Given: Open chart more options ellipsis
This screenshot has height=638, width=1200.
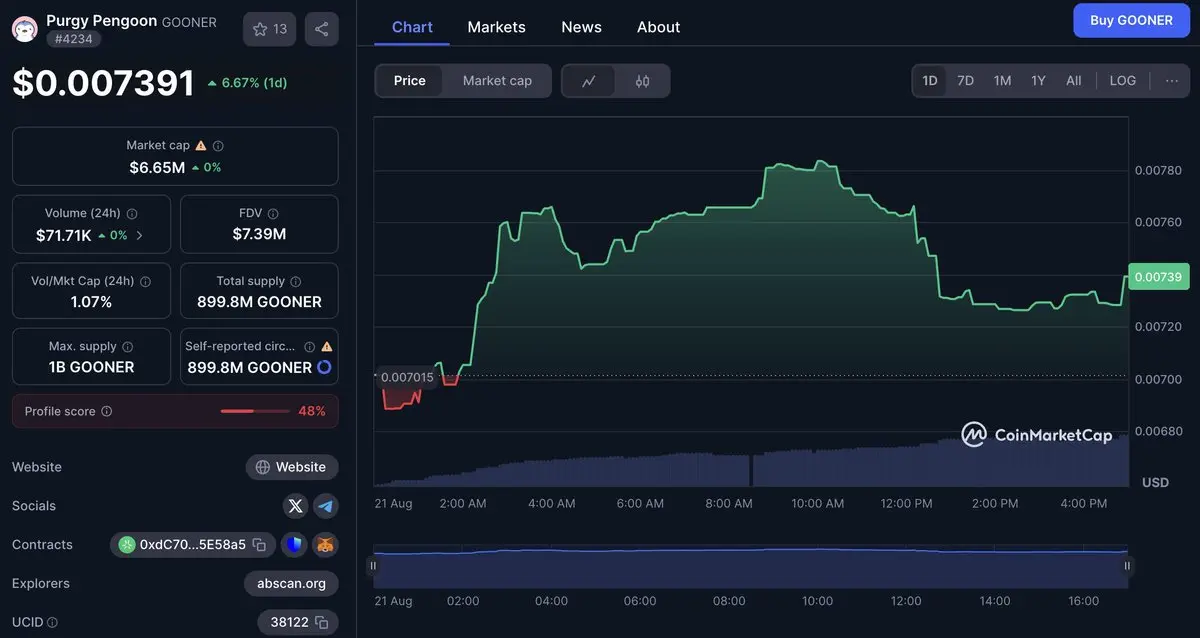Looking at the screenshot, I should click(x=1172, y=81).
